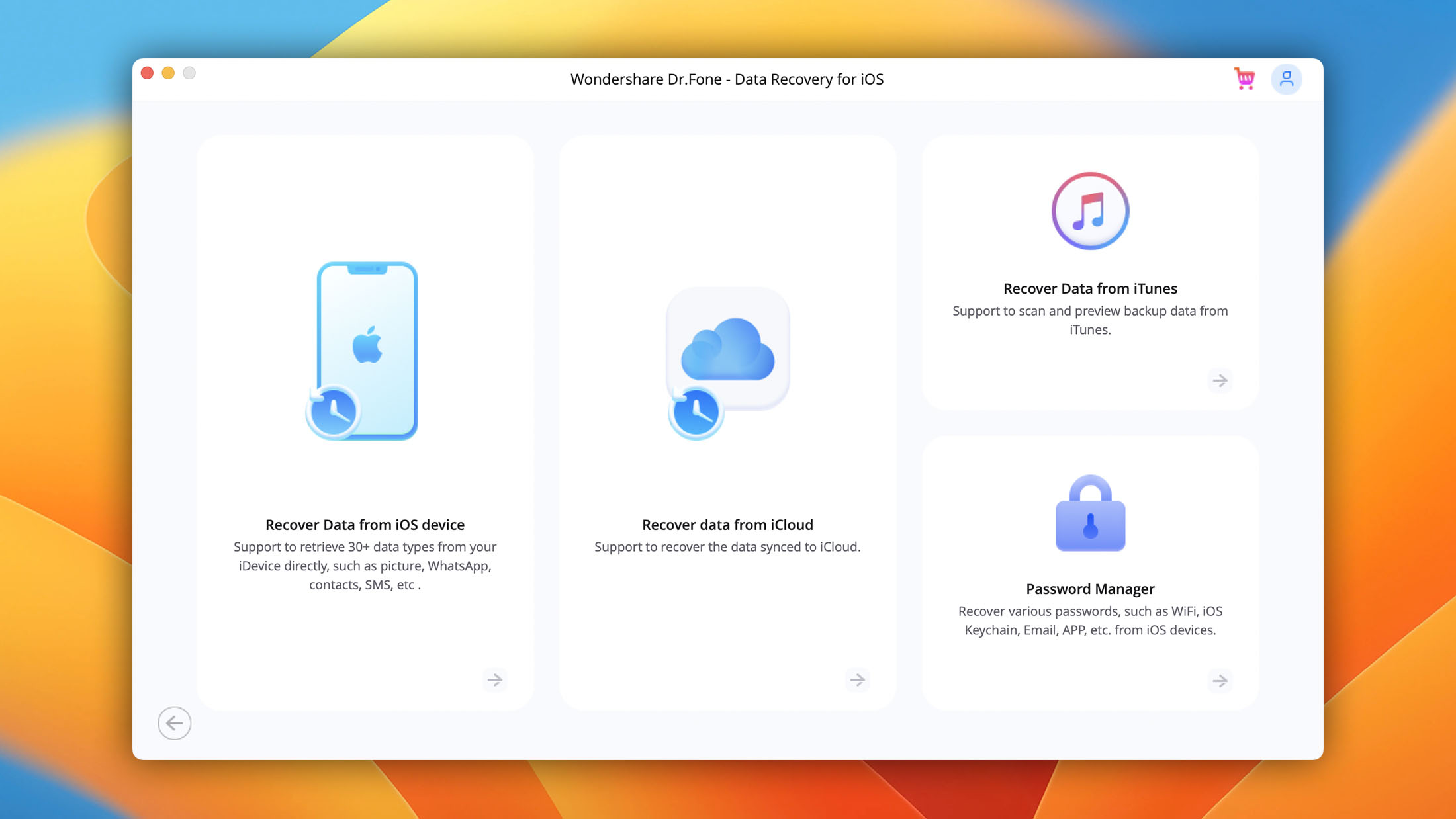Image resolution: width=1456 pixels, height=819 pixels.
Task: Select 'Recover data from iCloud' title
Action: pyautogui.click(x=727, y=525)
